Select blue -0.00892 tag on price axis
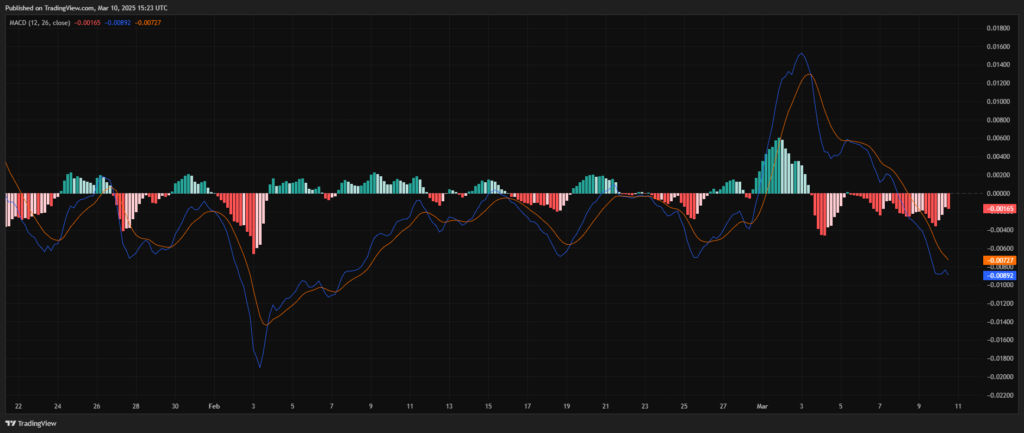1024x433 pixels. [999, 276]
